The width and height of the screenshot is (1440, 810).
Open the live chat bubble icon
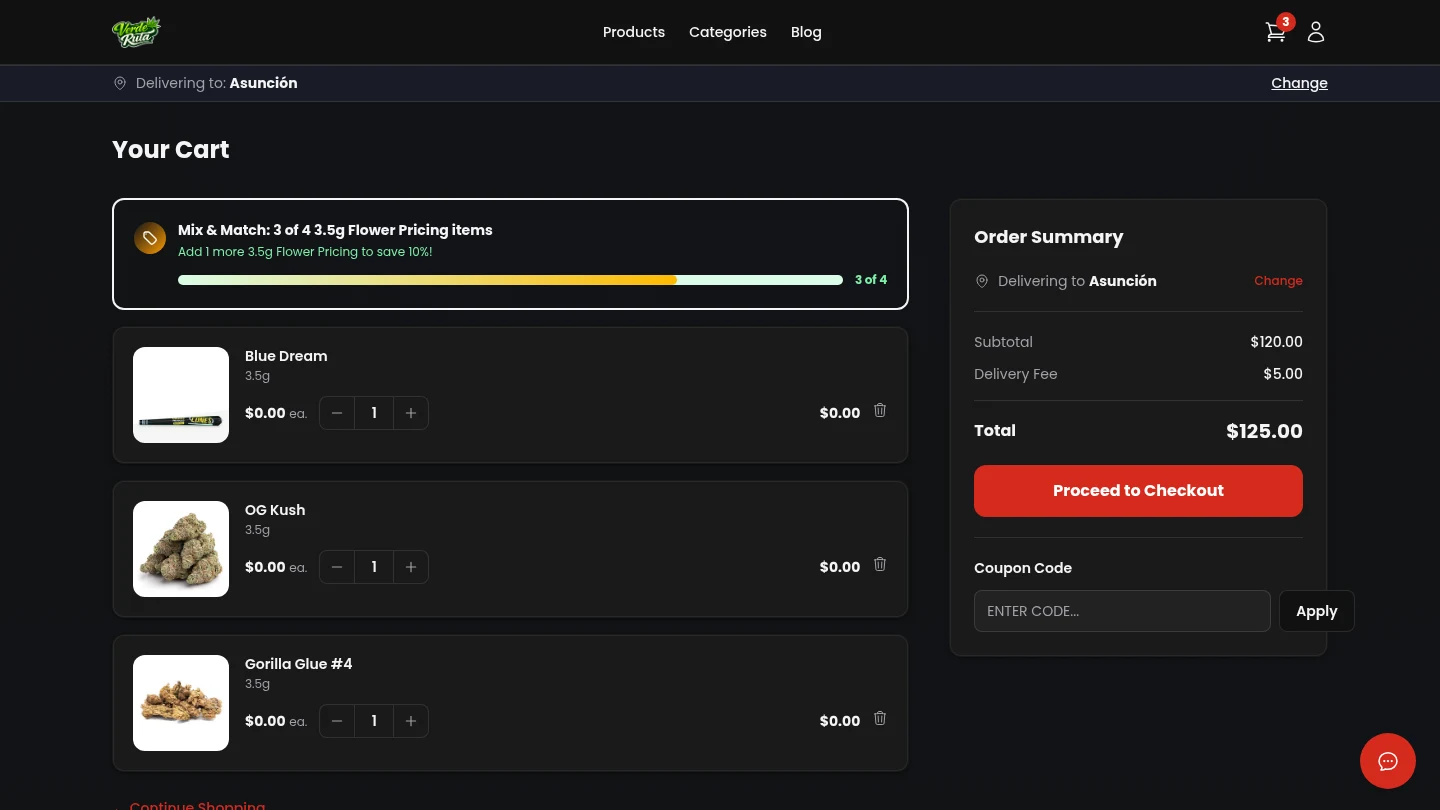[x=1388, y=761]
